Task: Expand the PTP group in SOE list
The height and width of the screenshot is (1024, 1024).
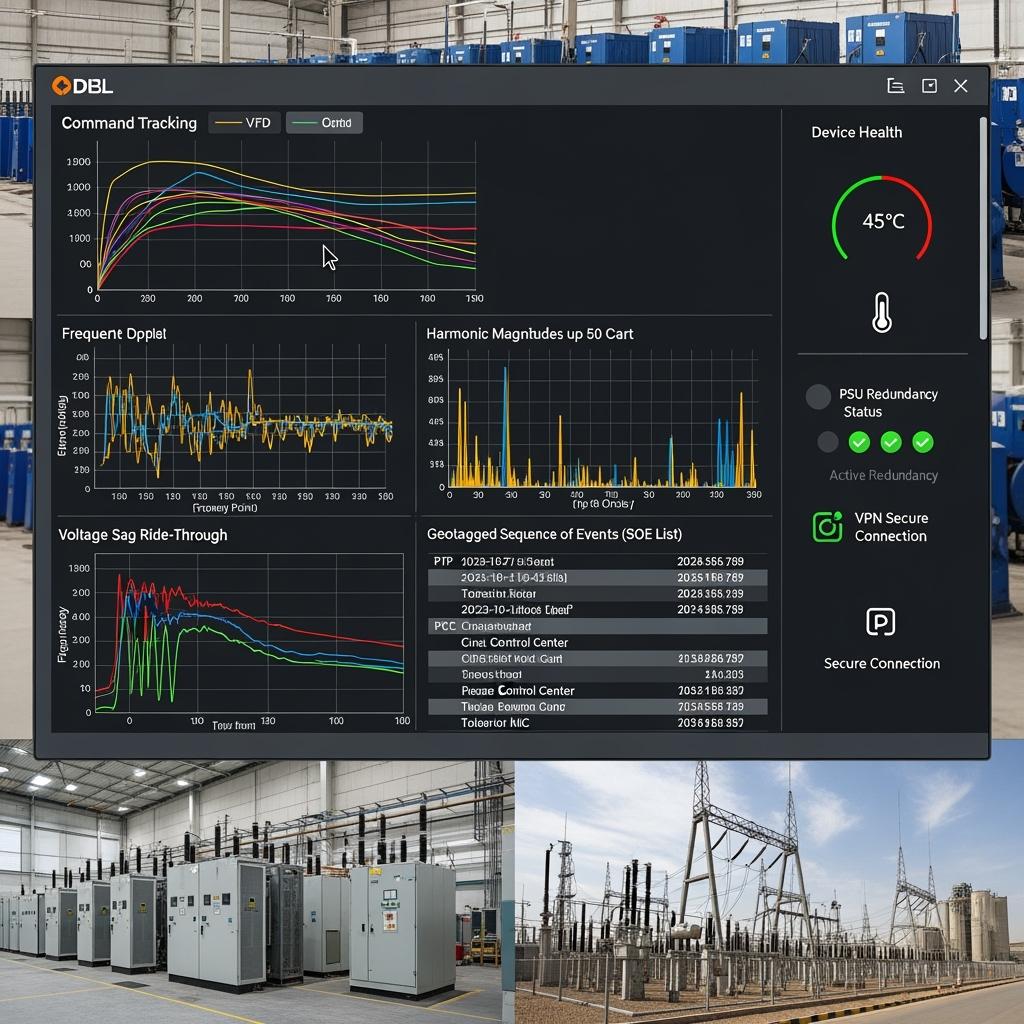Action: 443,562
